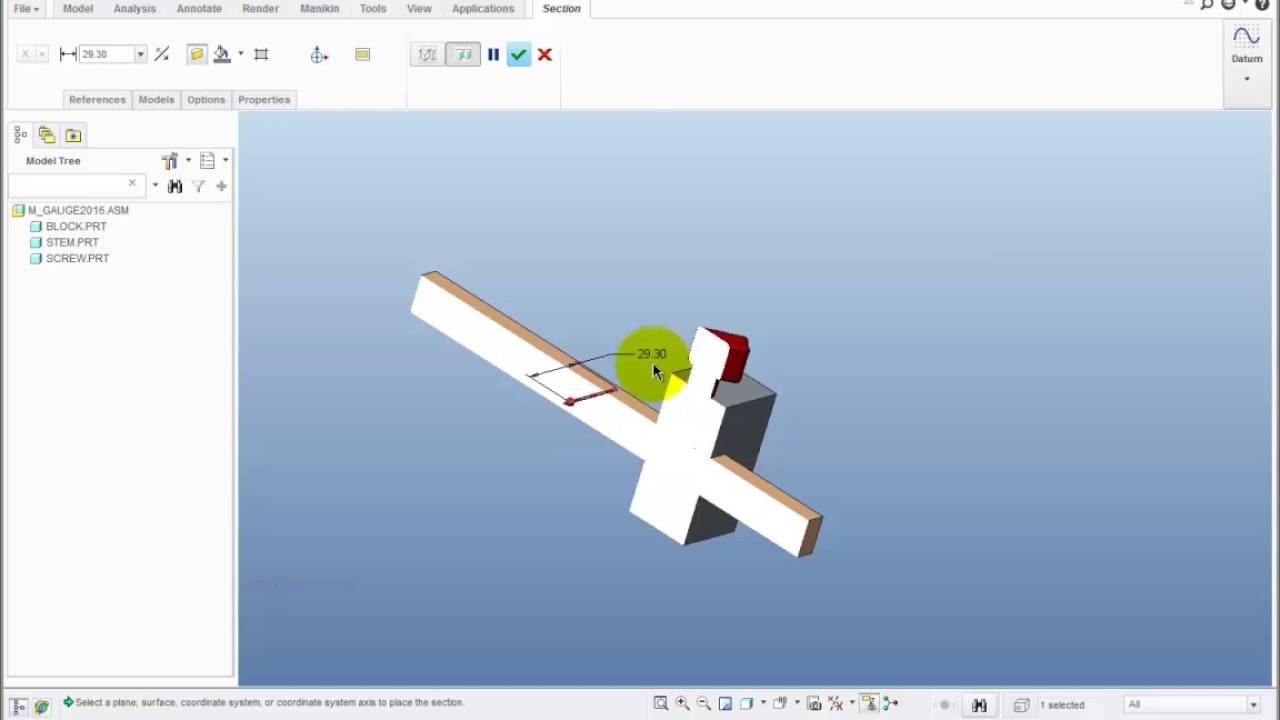Toggle the spin center display
1280x720 pixels.
point(890,704)
